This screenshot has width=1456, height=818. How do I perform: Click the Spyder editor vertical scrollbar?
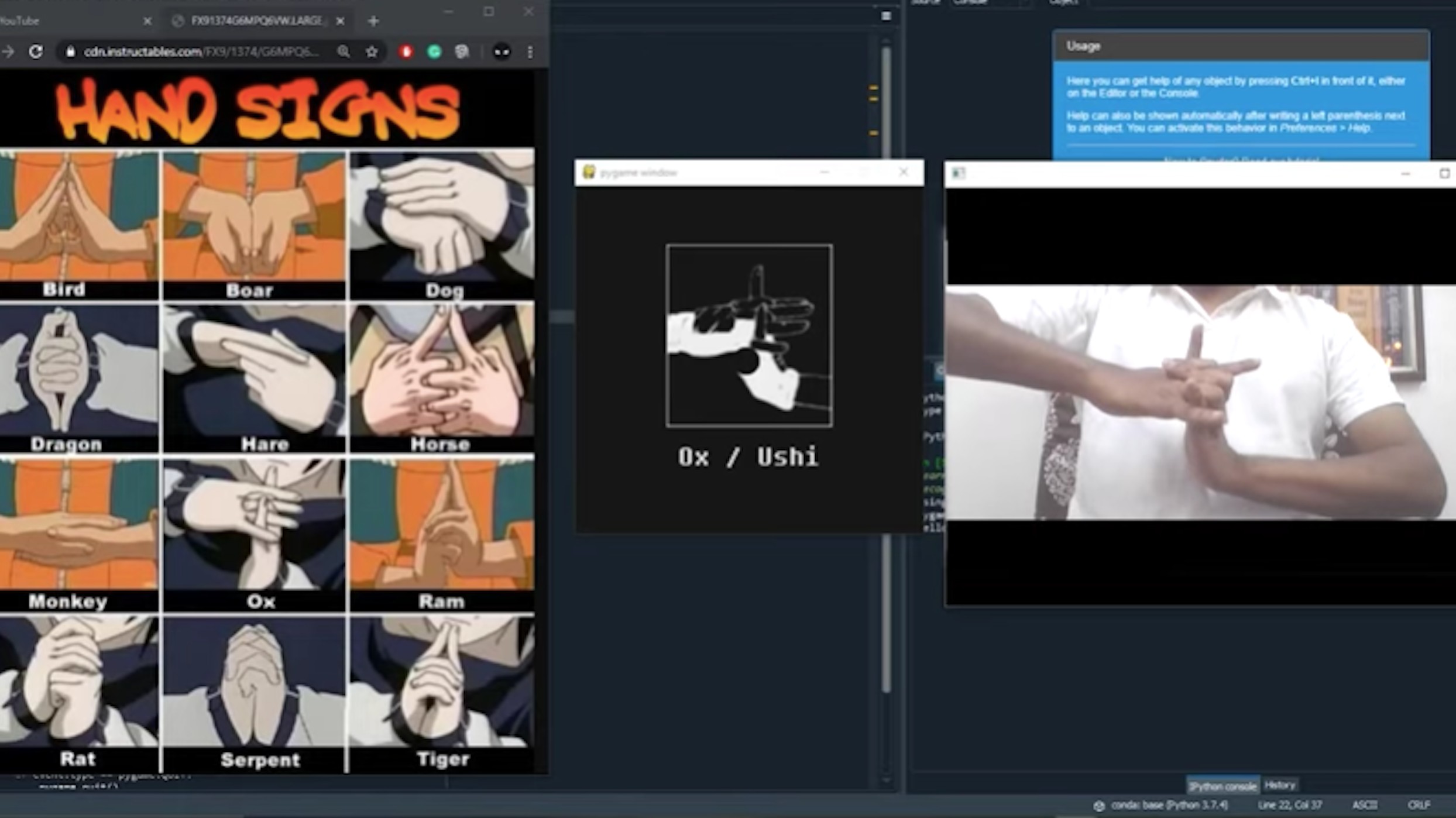point(886,369)
